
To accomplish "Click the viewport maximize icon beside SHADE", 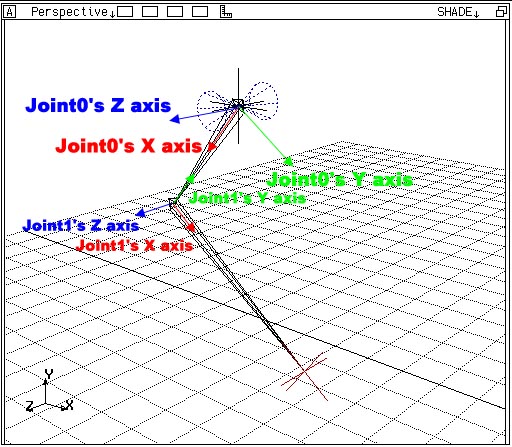I will click(x=501, y=12).
